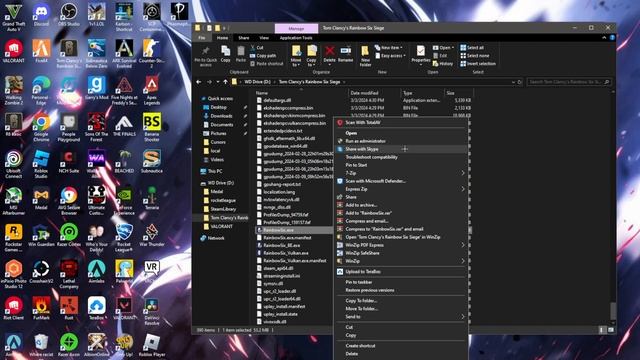Image resolution: width=640 pixels, height=360 pixels.
Task: Select the Rockstar Games Launcher desktop icon
Action: click(13, 238)
